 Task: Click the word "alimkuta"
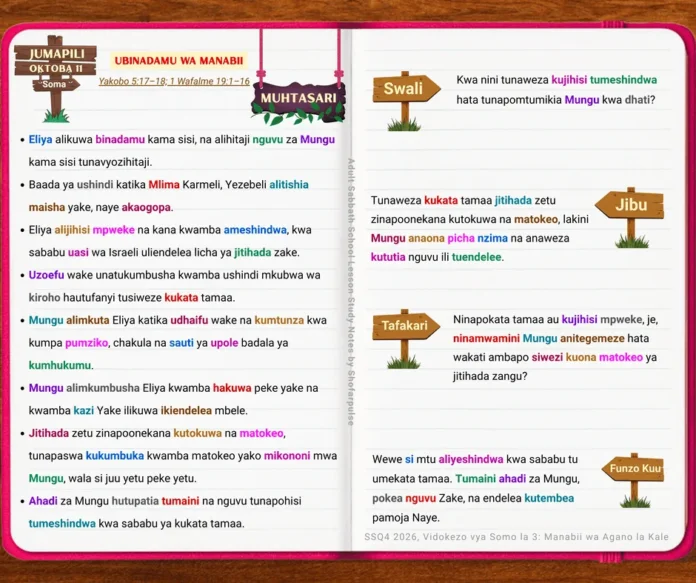(x=87, y=320)
